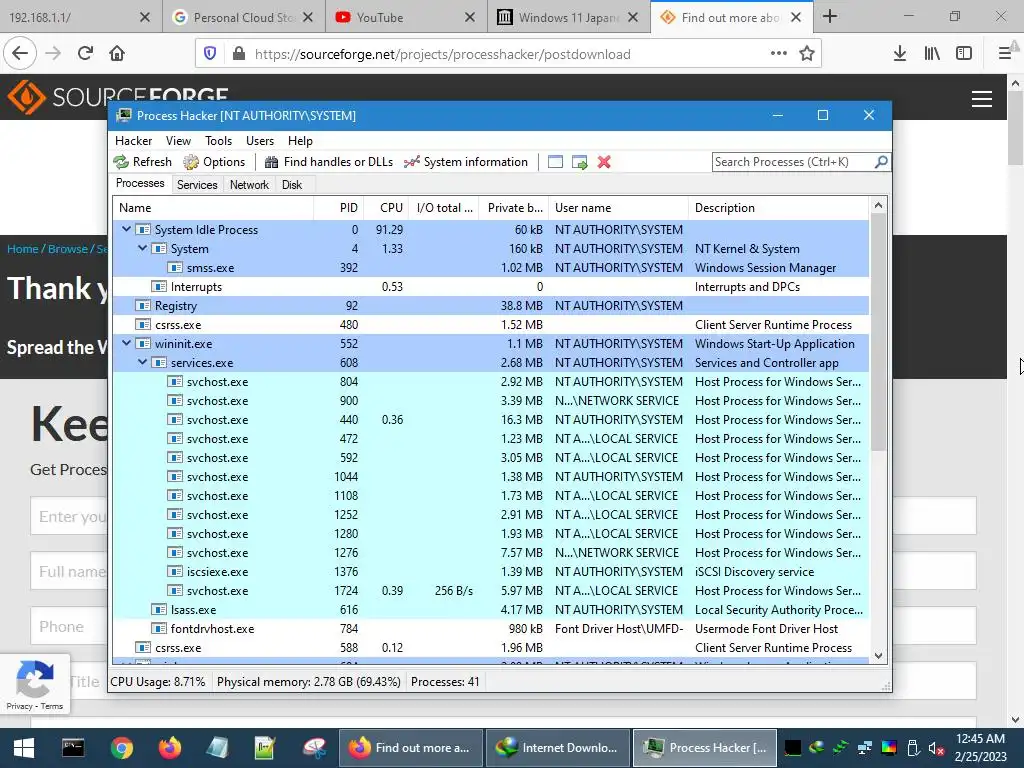Viewport: 1024px width, 768px height.
Task: Click the red X terminate icon
Action: click(604, 162)
